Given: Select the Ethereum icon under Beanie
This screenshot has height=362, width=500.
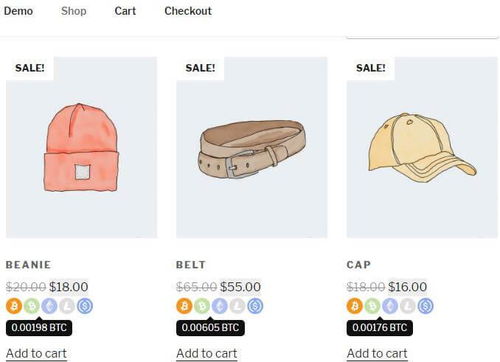Looking at the screenshot, I should (x=49, y=306).
